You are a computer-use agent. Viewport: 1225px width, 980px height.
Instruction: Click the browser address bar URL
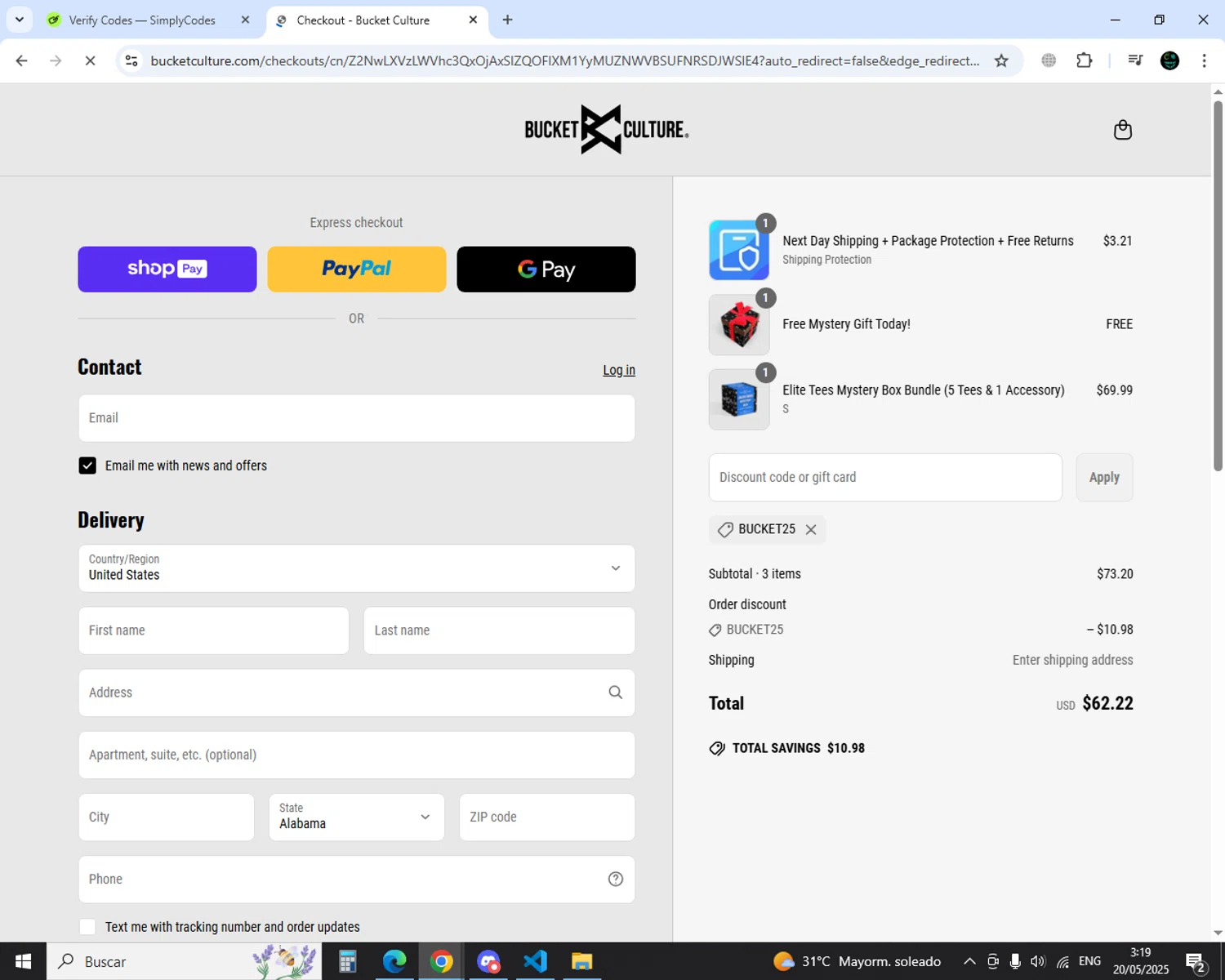(565, 60)
